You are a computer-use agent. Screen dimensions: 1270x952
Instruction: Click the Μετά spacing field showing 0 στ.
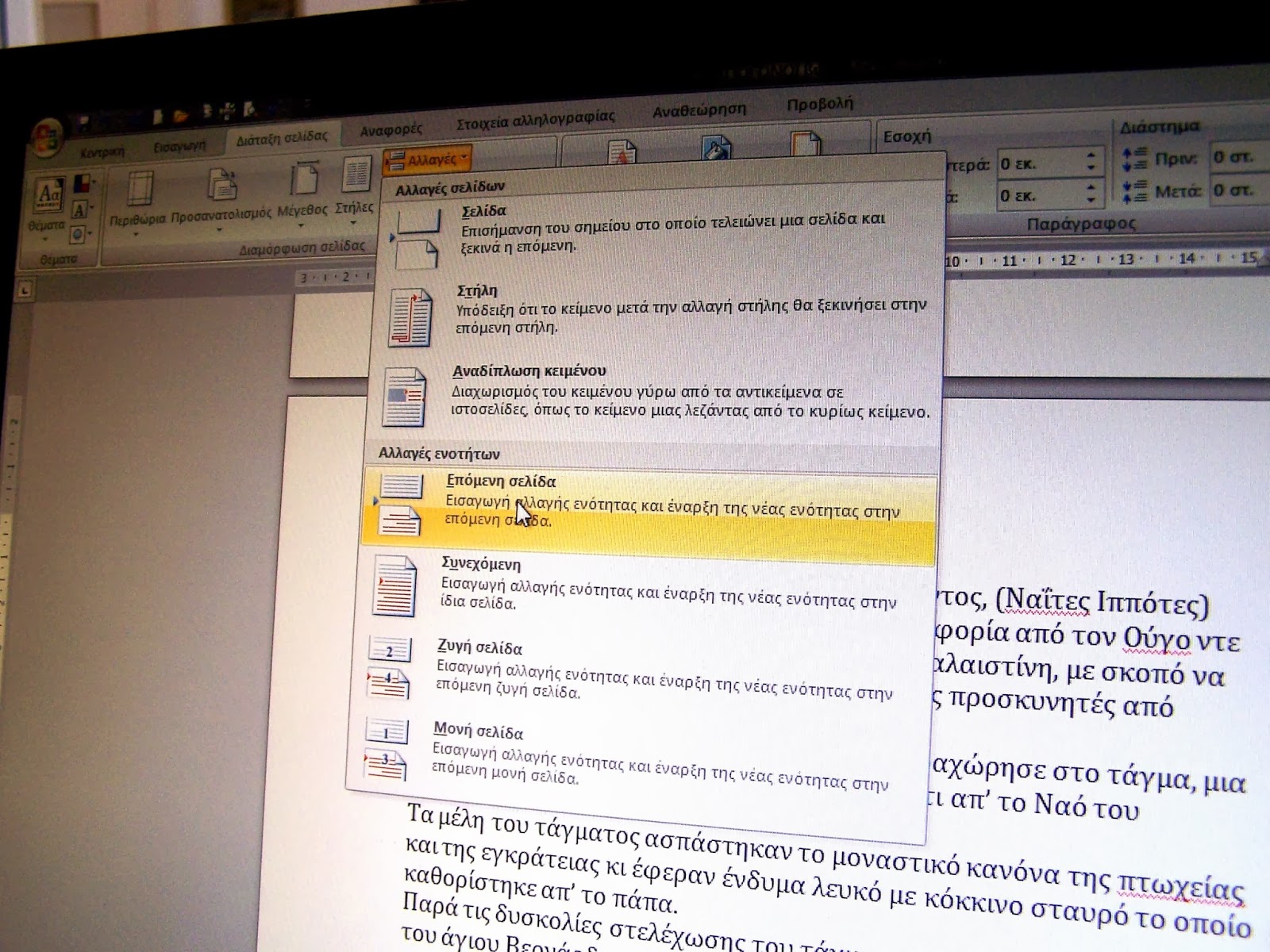click(x=1239, y=190)
